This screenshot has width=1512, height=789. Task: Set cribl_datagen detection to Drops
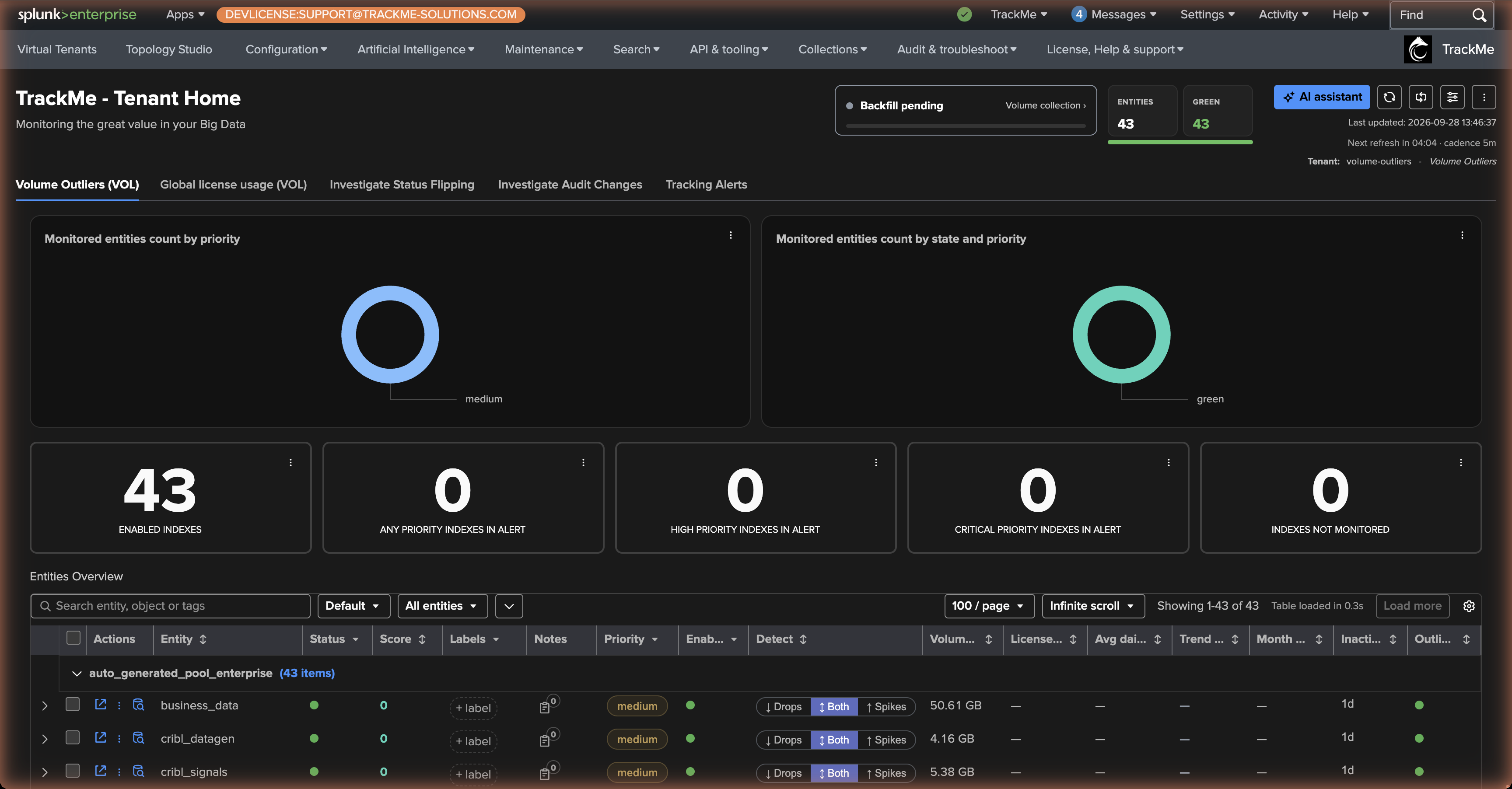(784, 741)
